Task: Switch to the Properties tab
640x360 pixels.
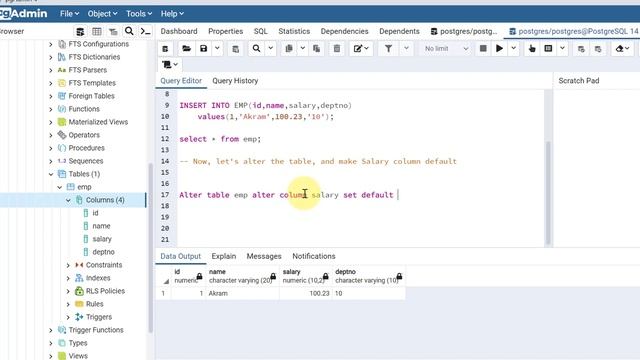Action: [225, 31]
